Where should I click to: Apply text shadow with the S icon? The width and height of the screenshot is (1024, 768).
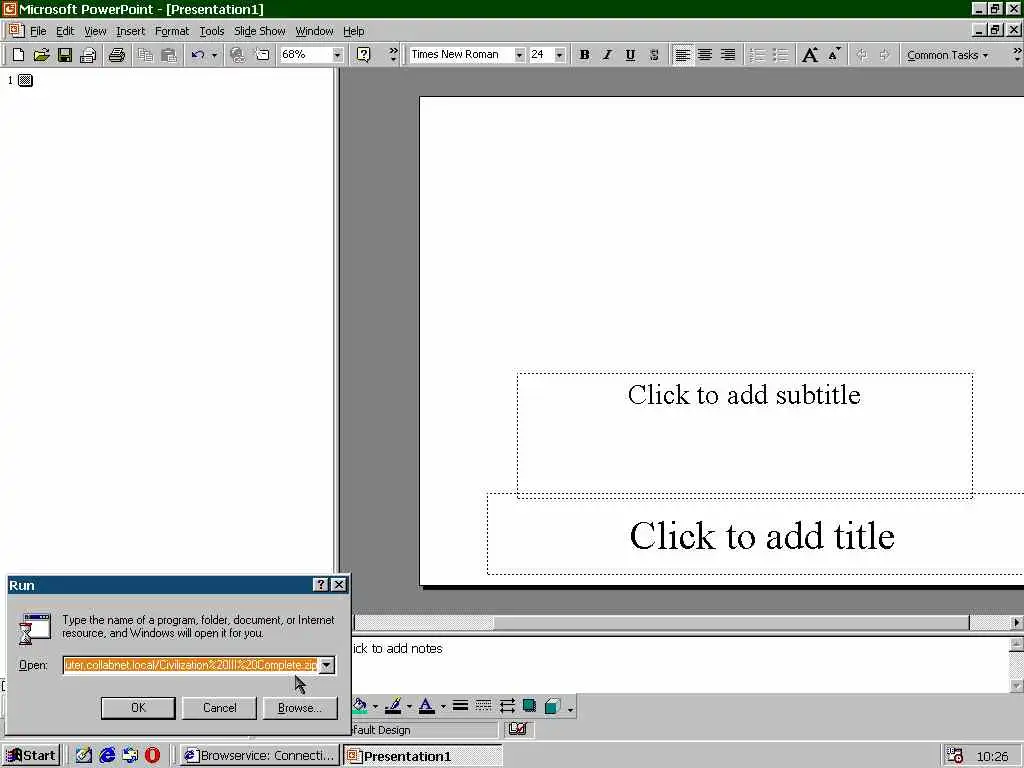(654, 55)
